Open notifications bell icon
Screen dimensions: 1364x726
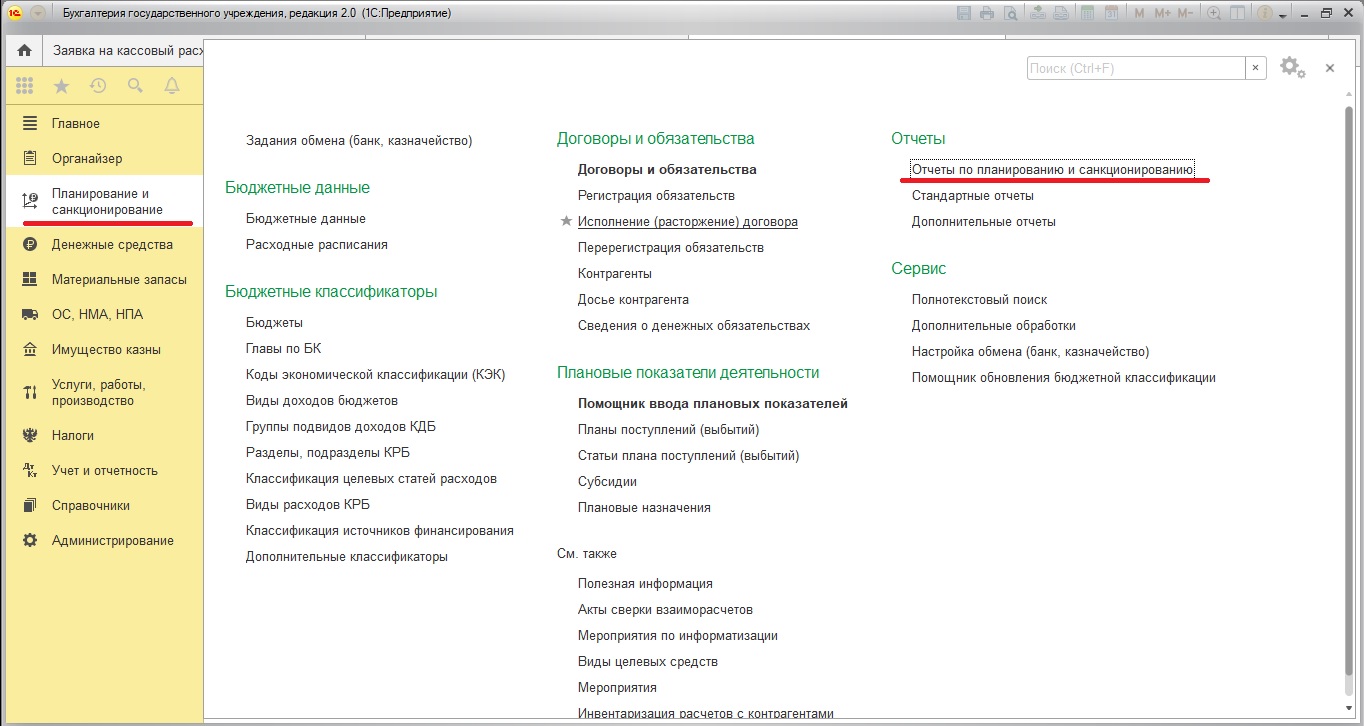point(172,86)
